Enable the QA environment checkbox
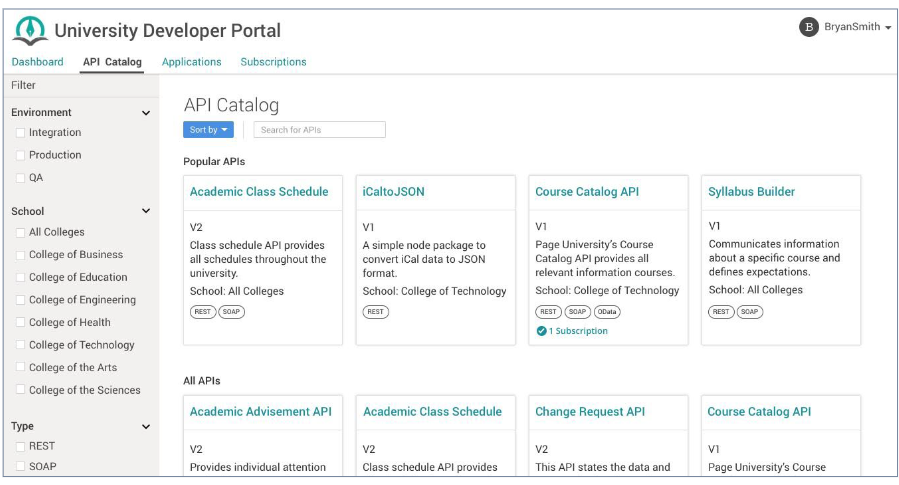The height and width of the screenshot is (485, 899). 21,178
